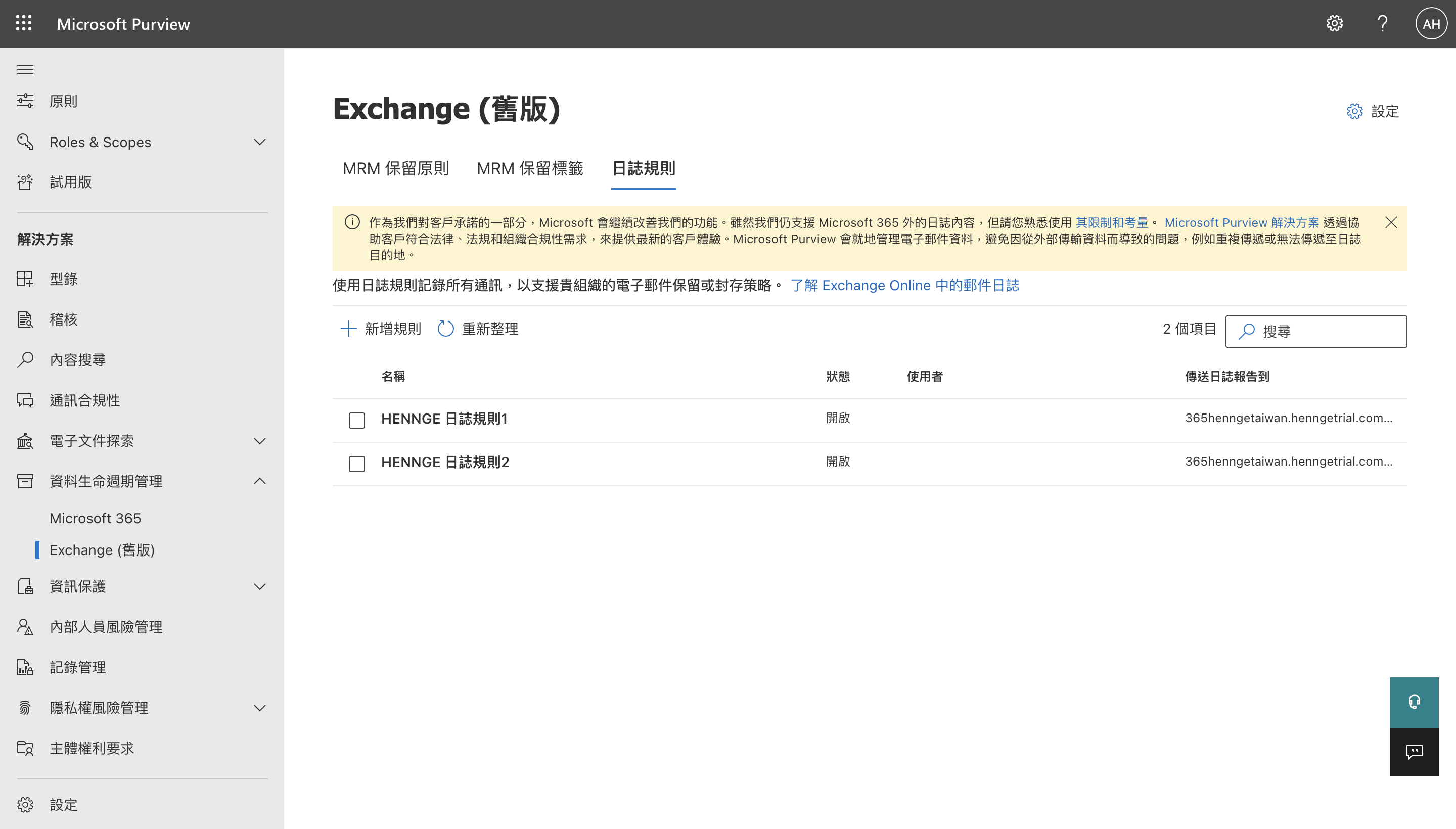Expand the Roles & Scopes chevron

260,142
